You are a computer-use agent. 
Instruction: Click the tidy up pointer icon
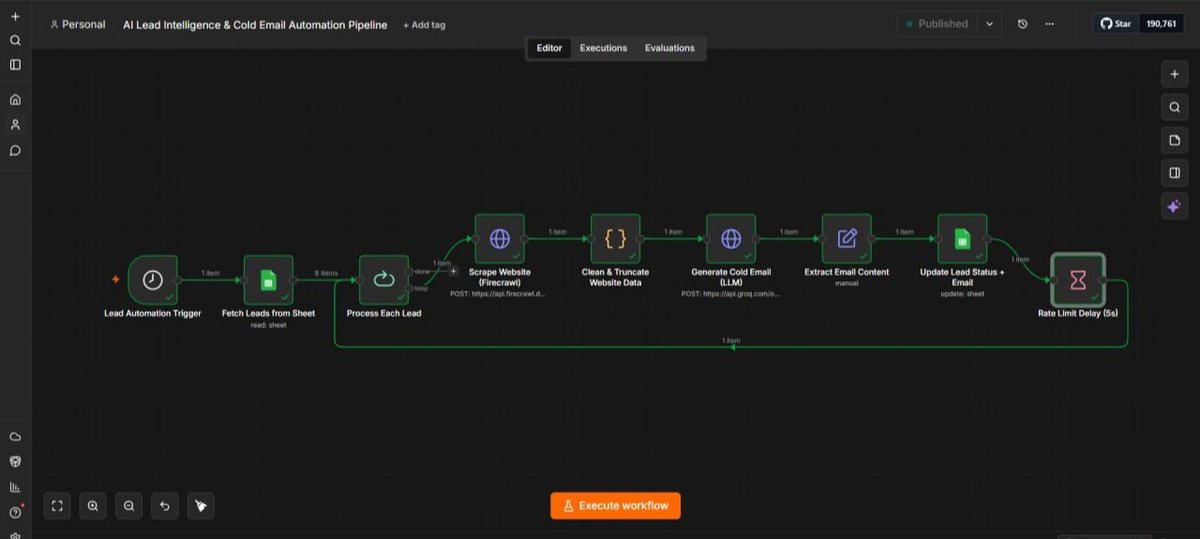pyautogui.click(x=201, y=506)
